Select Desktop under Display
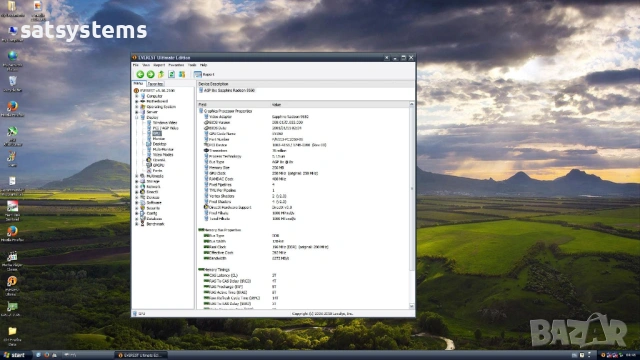The height and width of the screenshot is (360, 640). tap(159, 144)
